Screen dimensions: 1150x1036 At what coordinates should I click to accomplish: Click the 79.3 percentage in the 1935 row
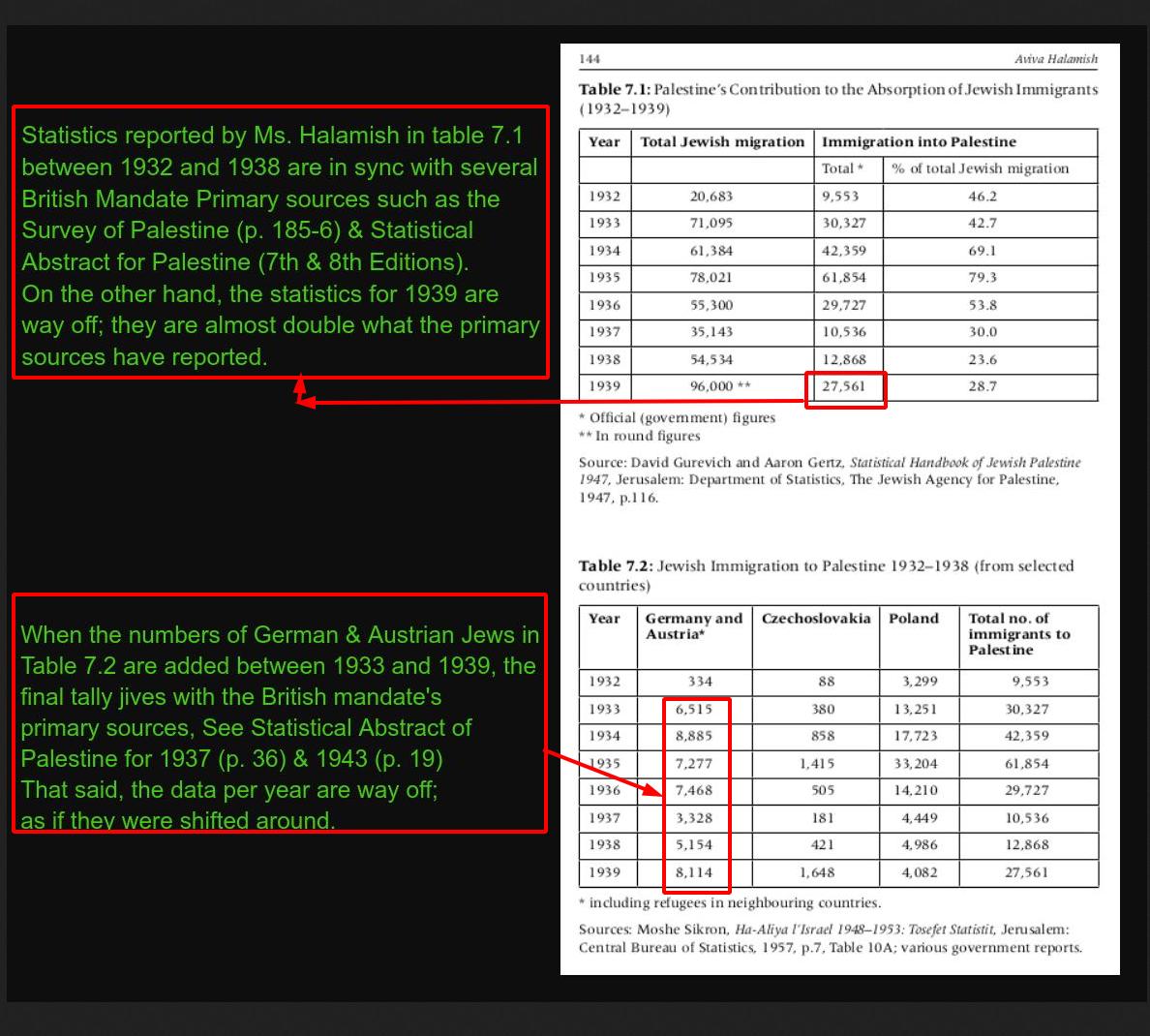[983, 278]
